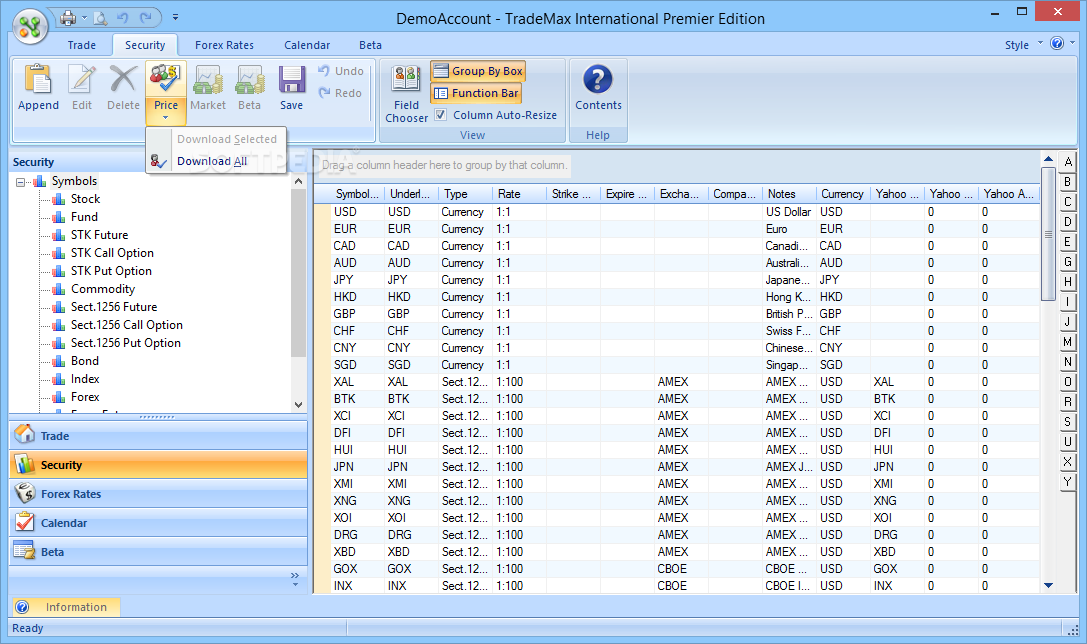
Task: Jump to letter Y in index bar
Action: click(x=1068, y=482)
